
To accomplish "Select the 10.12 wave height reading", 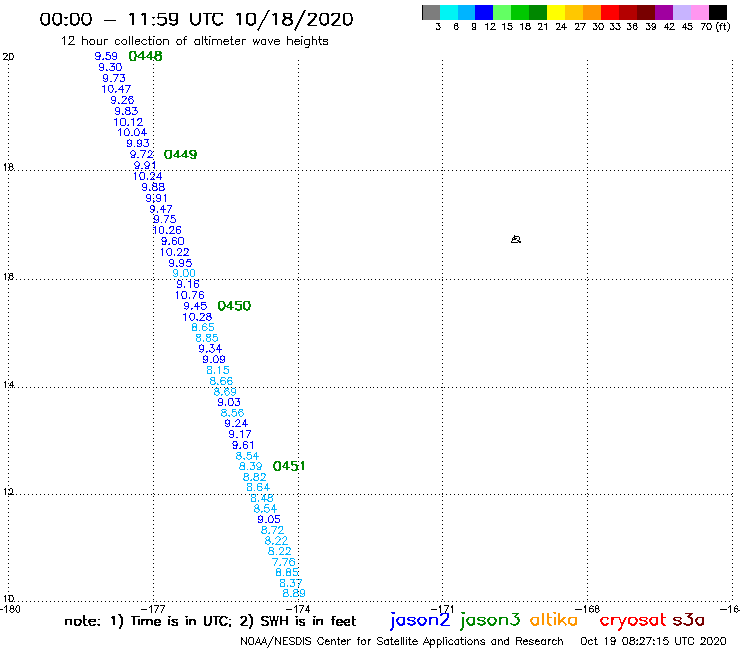I will [128, 122].
